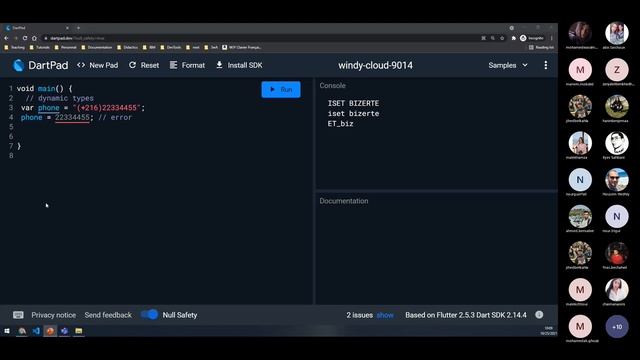This screenshot has width=640, height=360.
Task: Open the browser extensions puzzle icon
Action: pos(513,38)
